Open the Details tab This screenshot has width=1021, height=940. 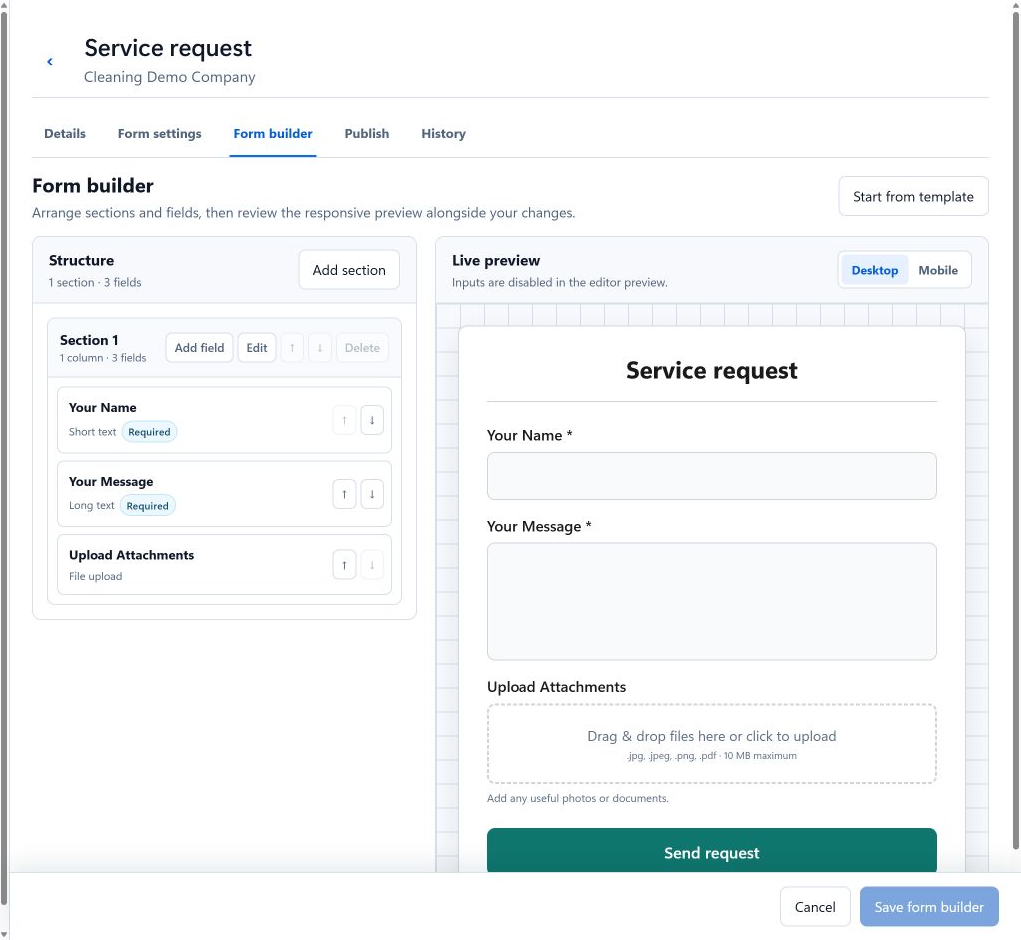tap(65, 133)
